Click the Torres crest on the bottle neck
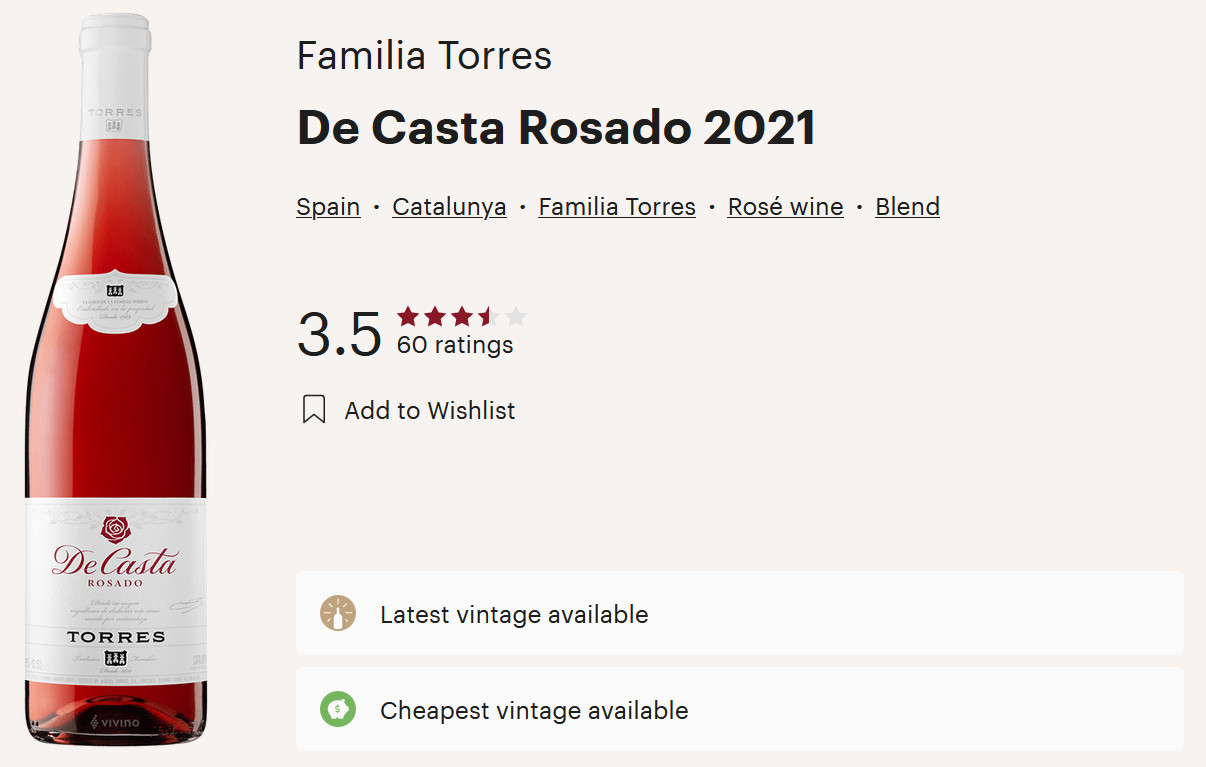Screen dimensions: 1206x767 [x=114, y=126]
